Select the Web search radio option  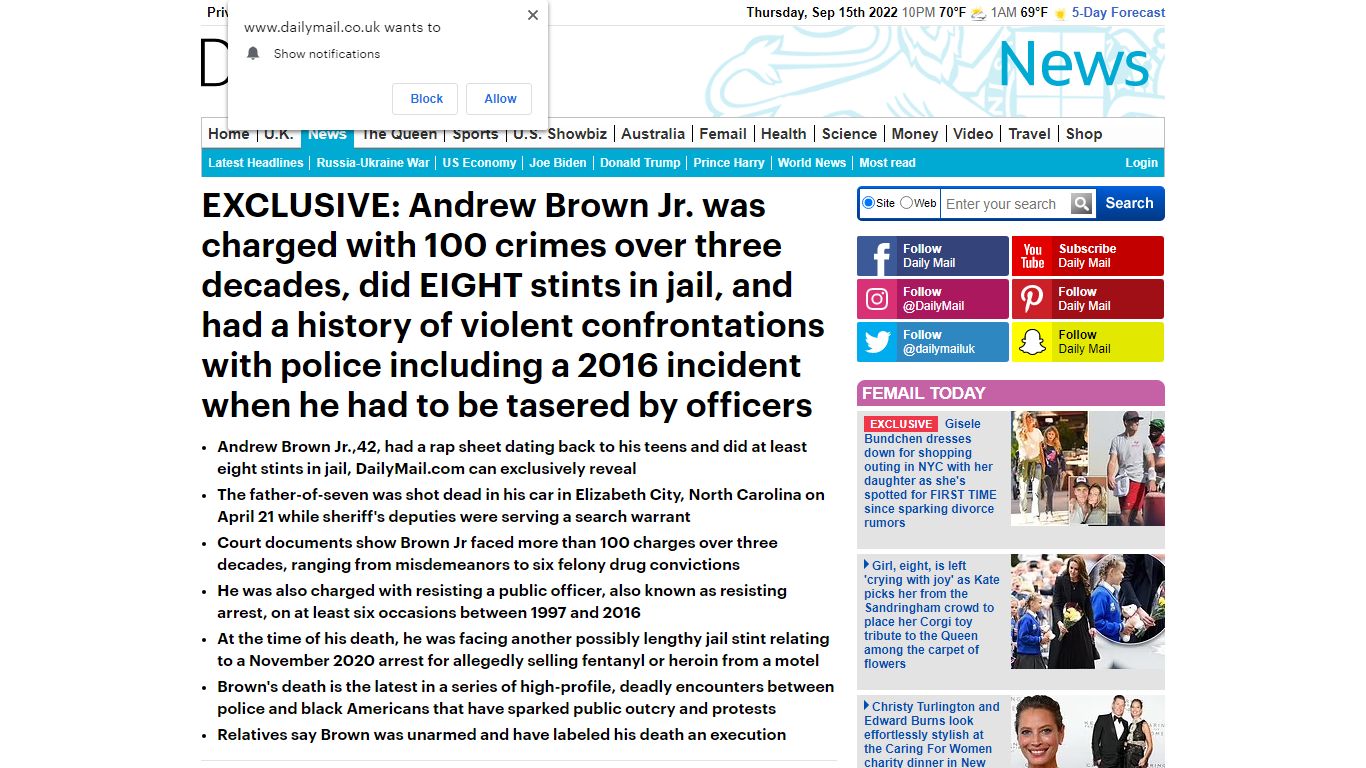(906, 203)
